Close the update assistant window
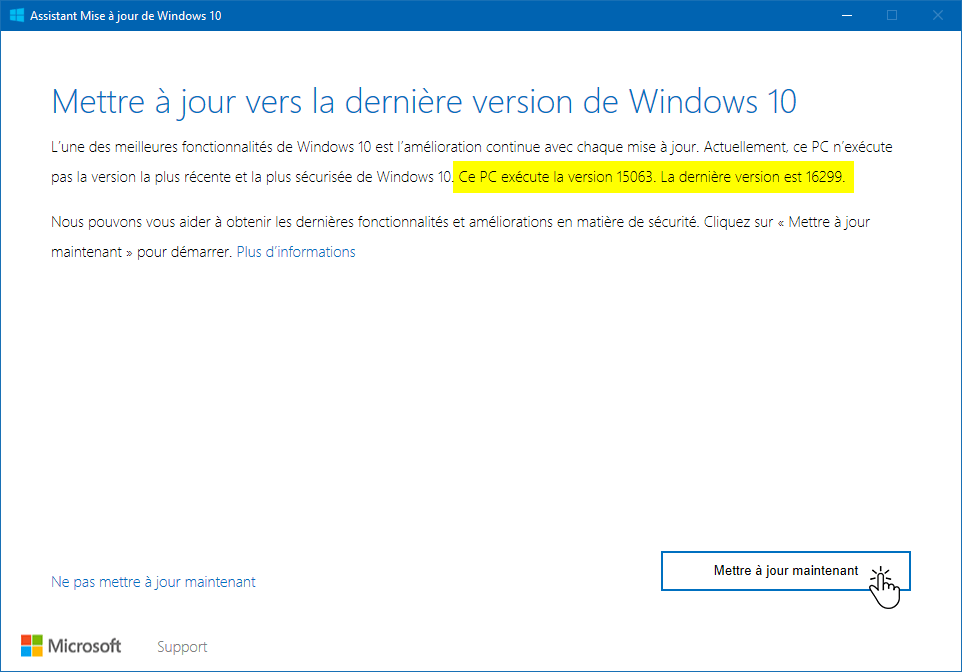962x672 pixels. point(937,15)
